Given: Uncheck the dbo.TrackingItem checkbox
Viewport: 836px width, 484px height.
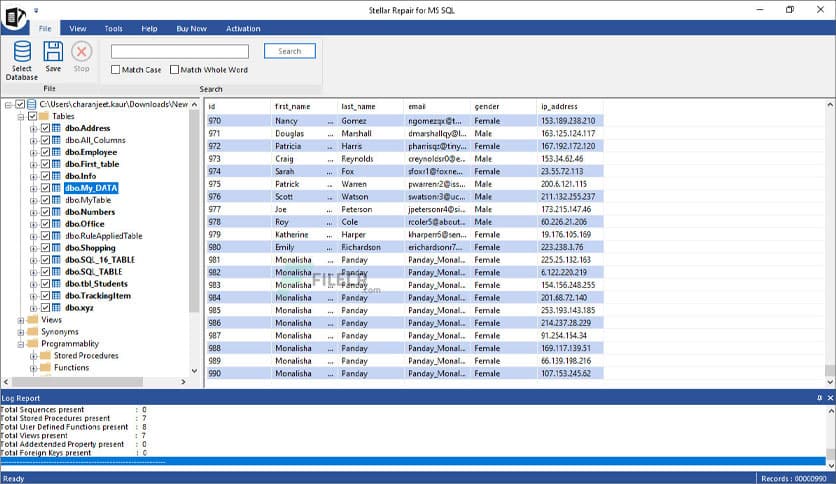Looking at the screenshot, I should click(45, 296).
